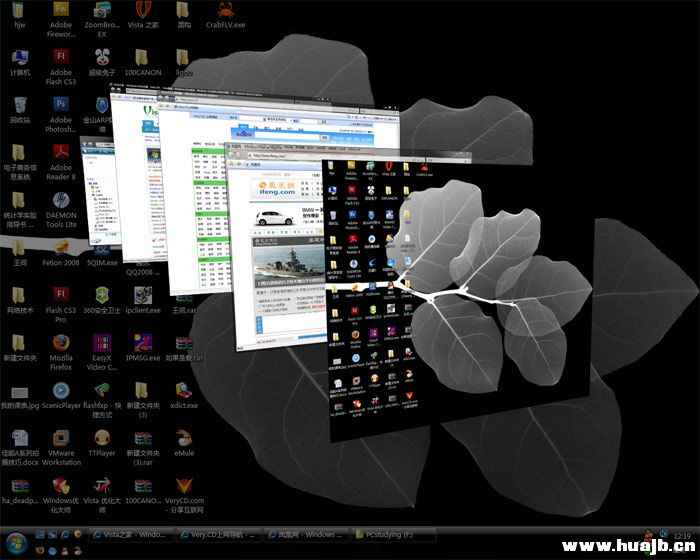Open the eMule desktop icon

click(184, 440)
